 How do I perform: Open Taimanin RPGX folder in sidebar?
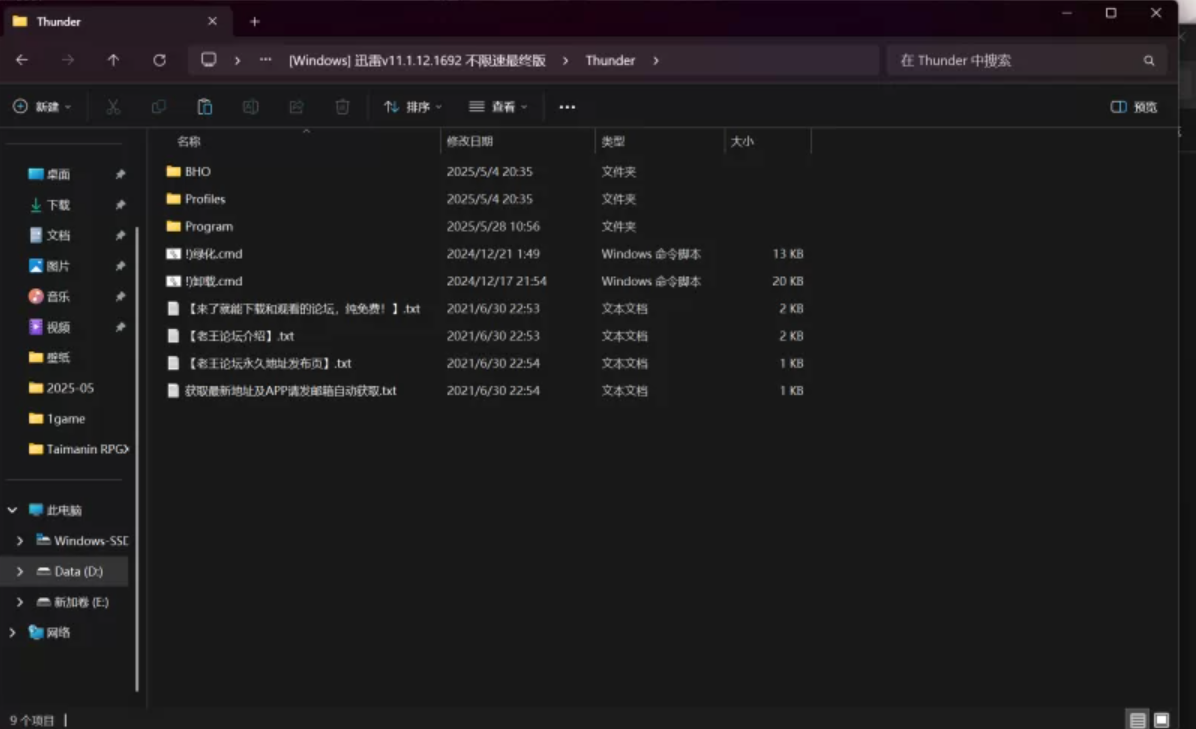pyautogui.click(x=79, y=449)
